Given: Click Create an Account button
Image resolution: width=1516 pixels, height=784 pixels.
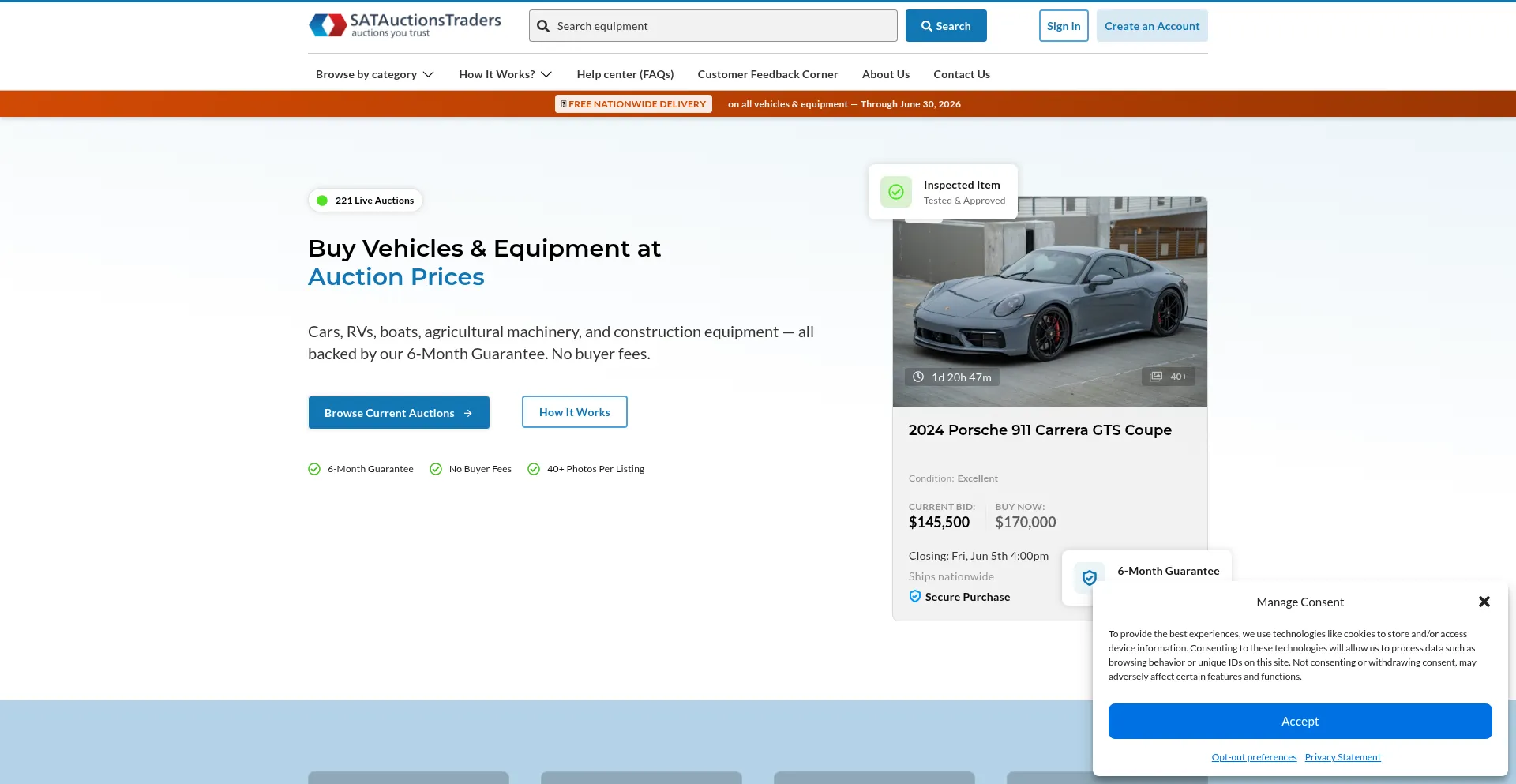Looking at the screenshot, I should click(1152, 26).
